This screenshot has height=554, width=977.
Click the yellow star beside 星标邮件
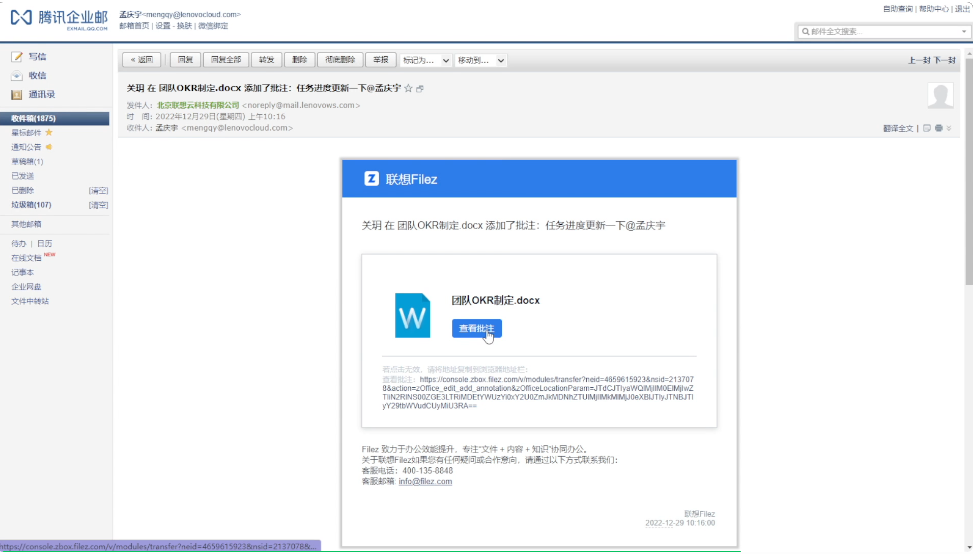click(49, 133)
